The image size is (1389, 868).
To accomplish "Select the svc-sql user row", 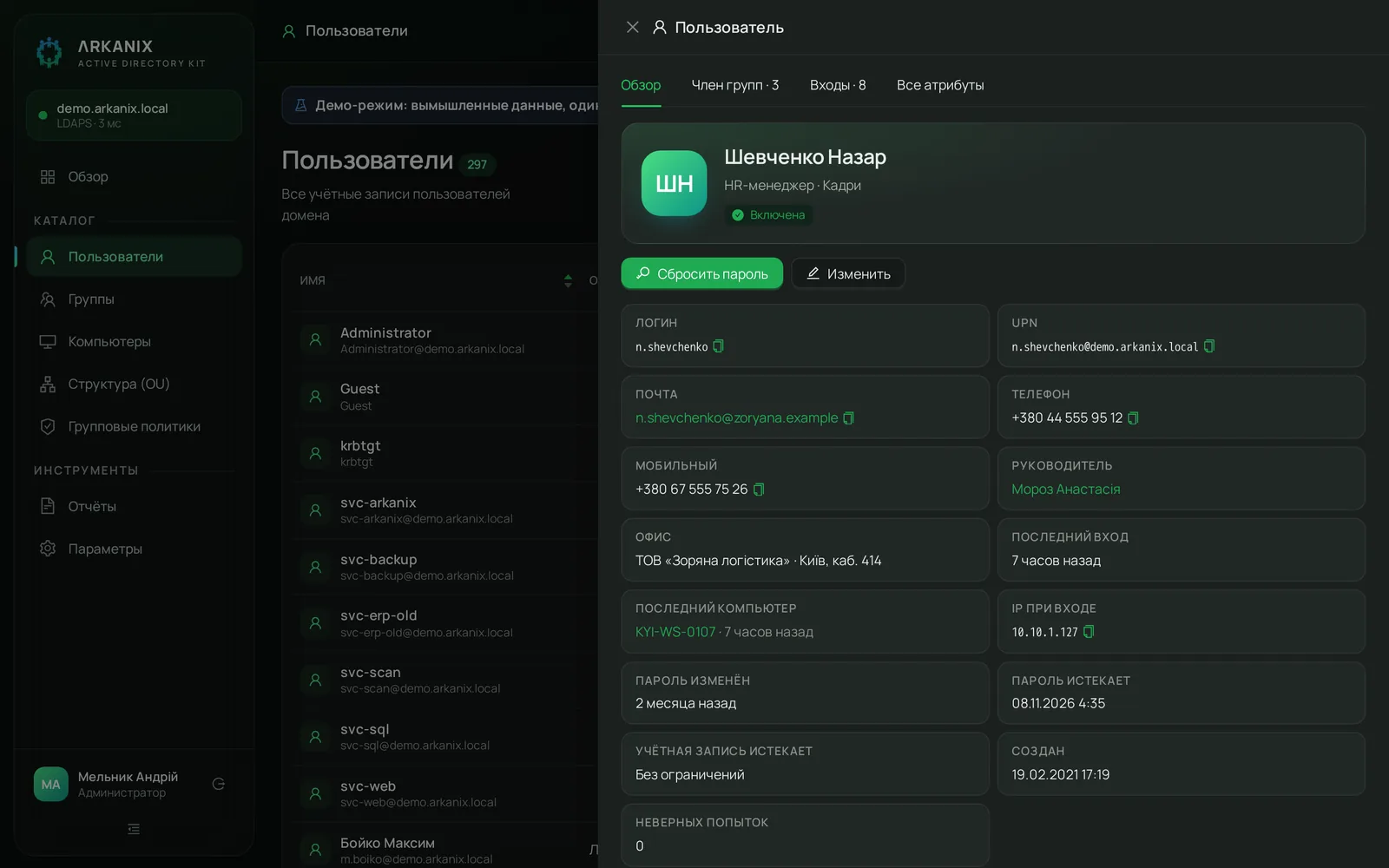I will 444,737.
